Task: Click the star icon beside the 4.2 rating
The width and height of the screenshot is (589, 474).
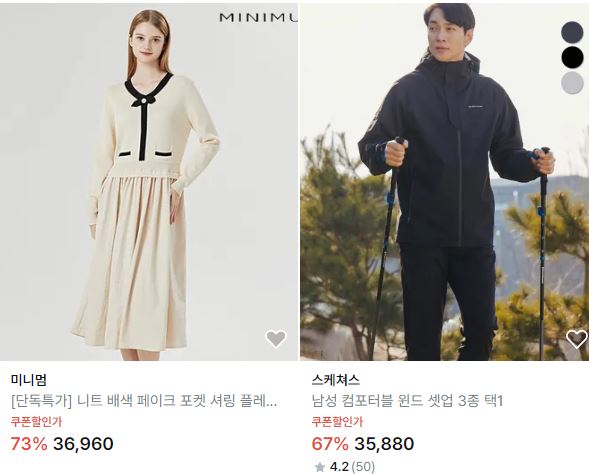Action: pyautogui.click(x=320, y=467)
